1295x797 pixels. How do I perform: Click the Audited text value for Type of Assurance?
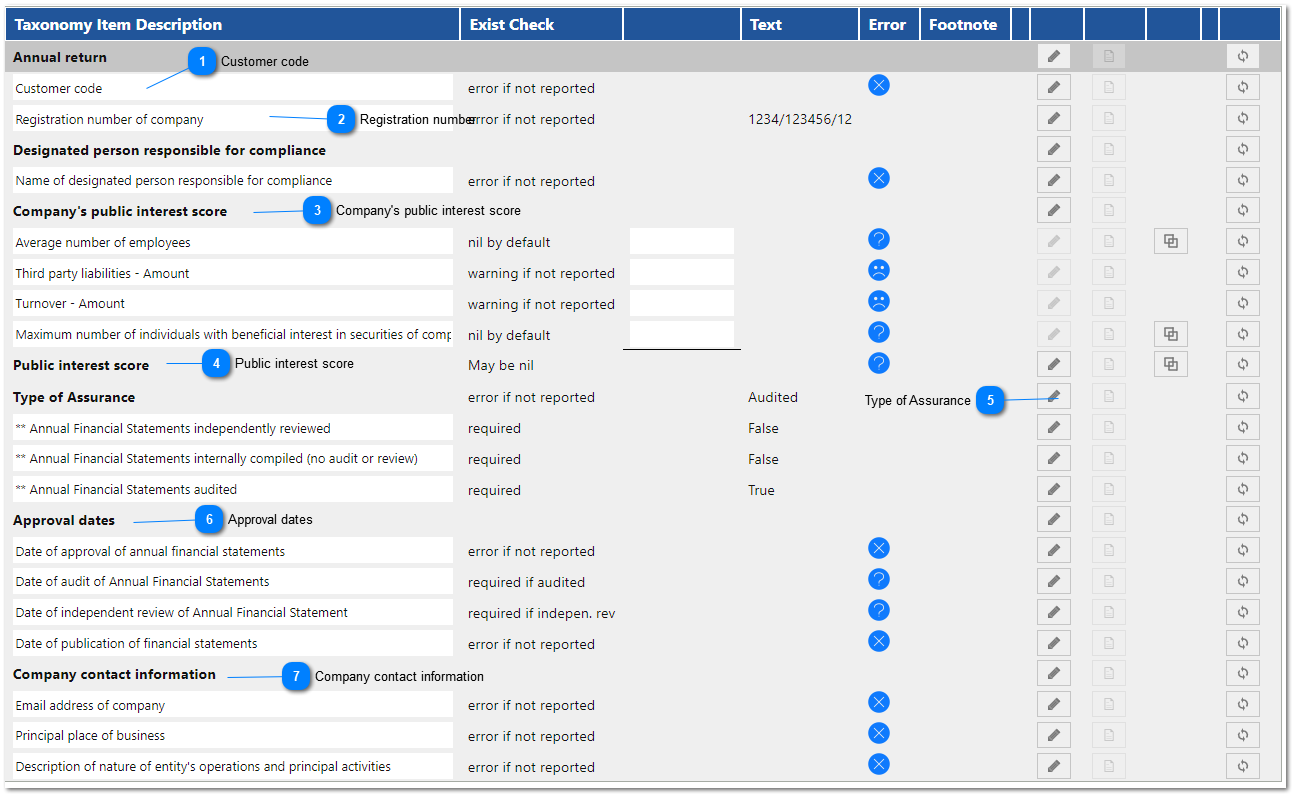coord(773,397)
